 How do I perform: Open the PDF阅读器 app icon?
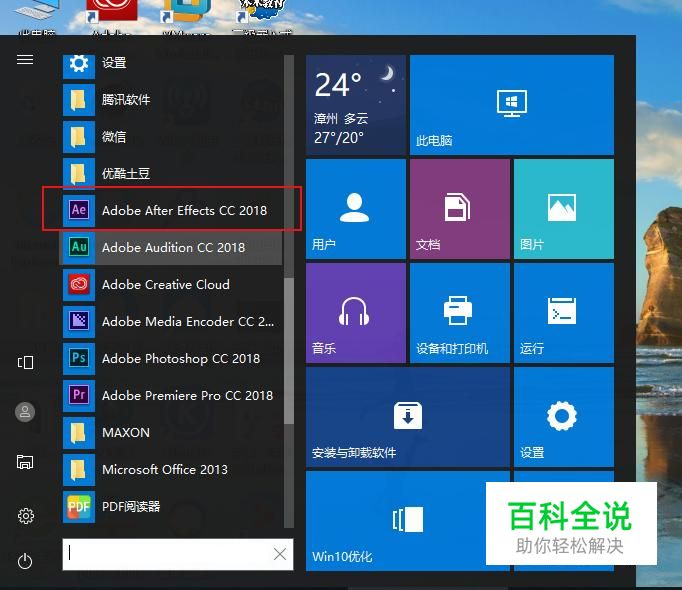[79, 506]
